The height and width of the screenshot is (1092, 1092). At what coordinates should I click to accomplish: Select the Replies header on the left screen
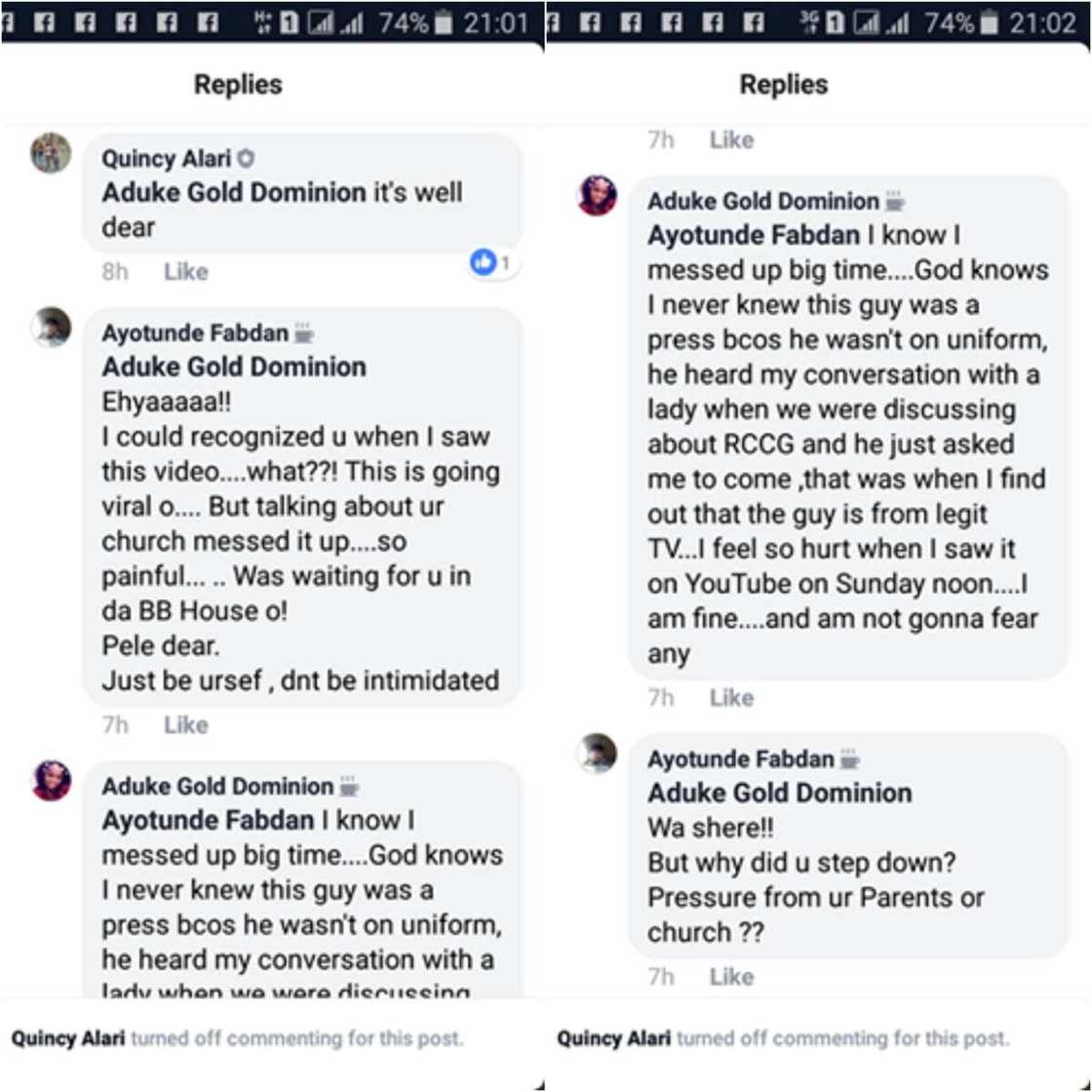[237, 85]
